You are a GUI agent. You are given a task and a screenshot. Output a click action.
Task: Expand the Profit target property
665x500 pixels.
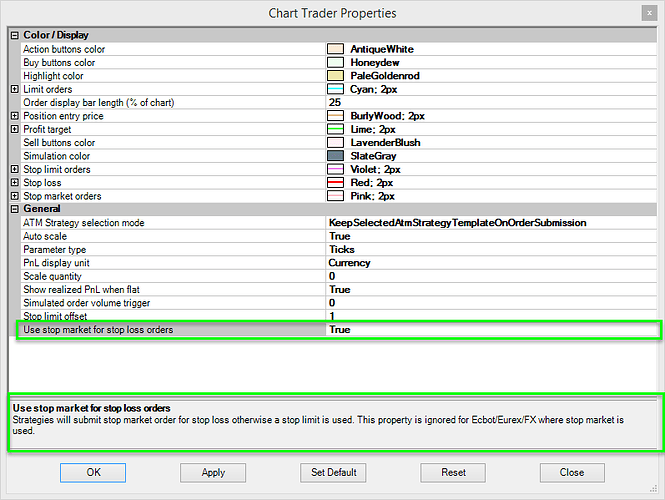click(x=14, y=129)
